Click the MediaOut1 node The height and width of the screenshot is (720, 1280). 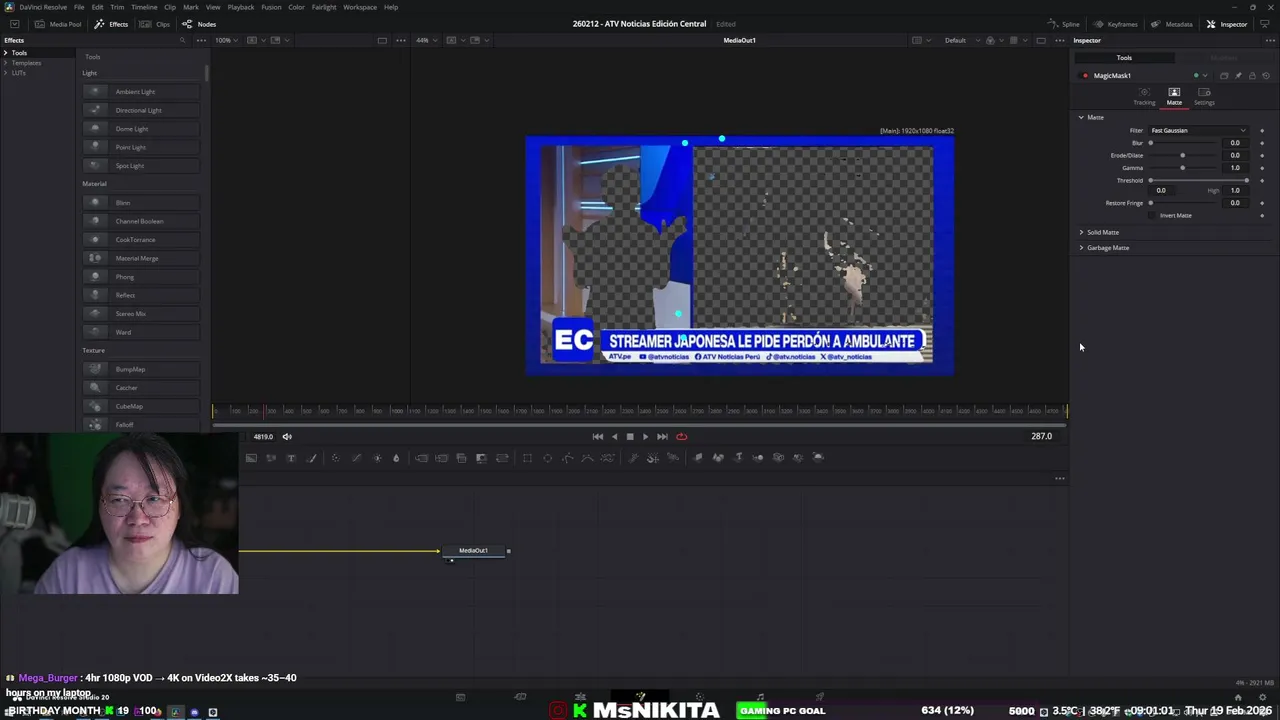click(x=474, y=550)
